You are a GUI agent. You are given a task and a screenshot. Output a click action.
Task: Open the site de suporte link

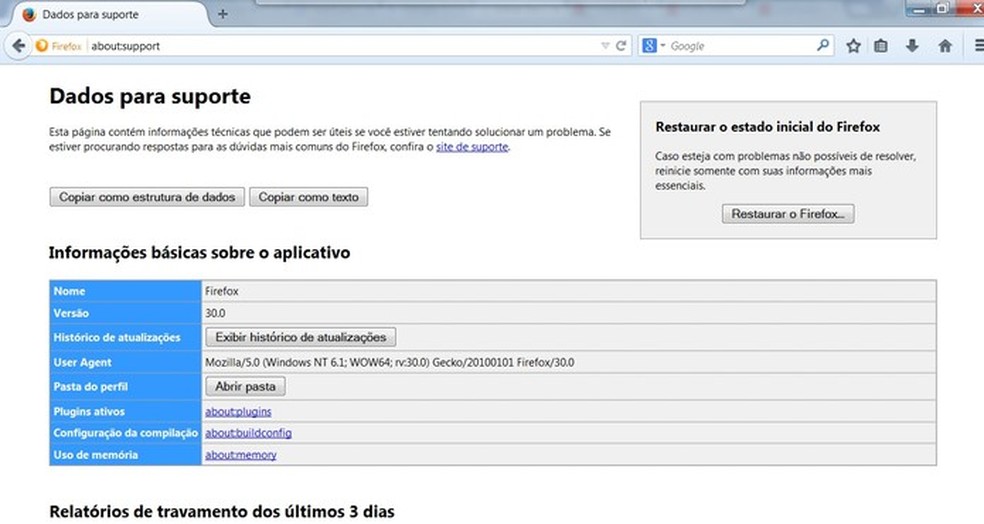click(x=472, y=147)
